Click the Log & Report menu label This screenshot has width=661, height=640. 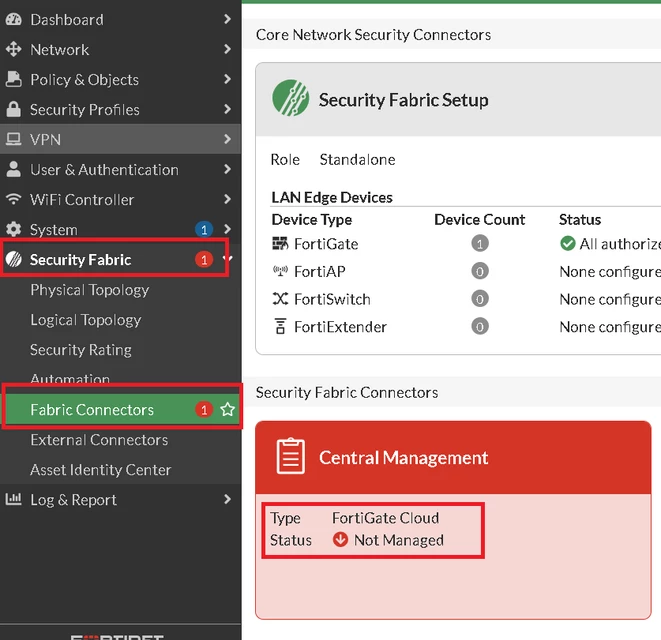[73, 500]
